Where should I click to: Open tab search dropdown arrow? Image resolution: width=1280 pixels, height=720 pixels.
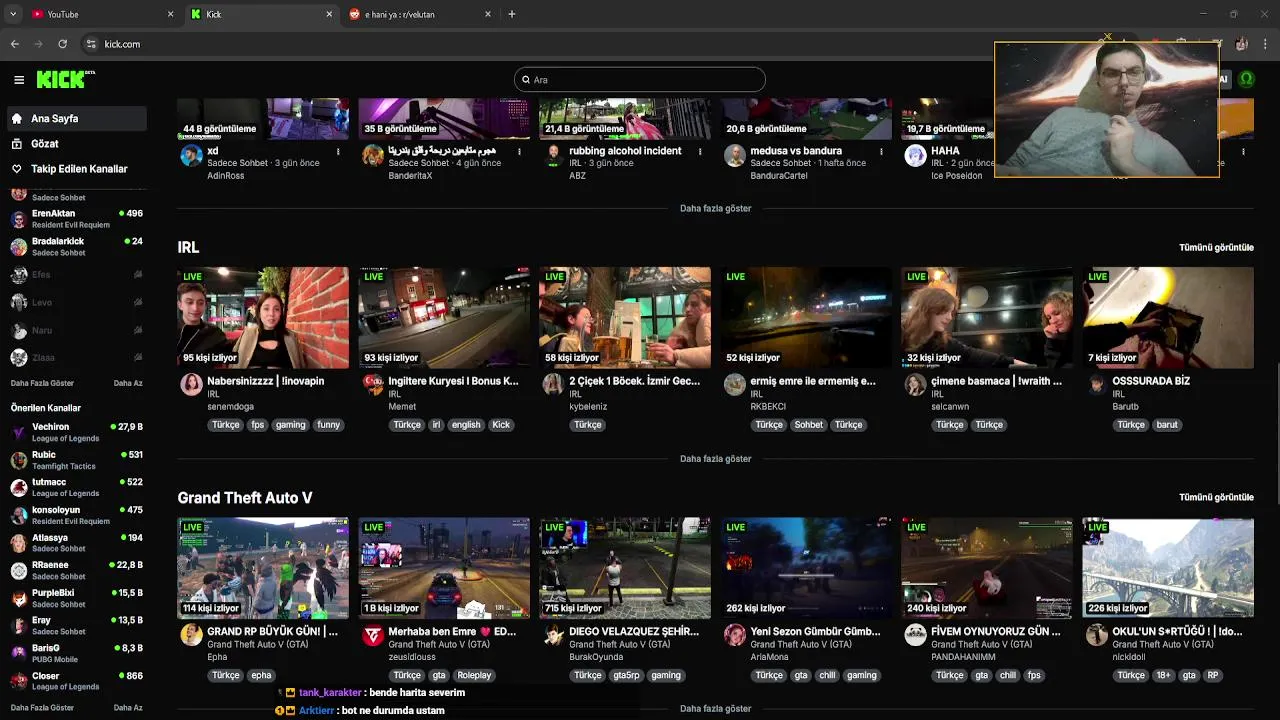(x=12, y=14)
